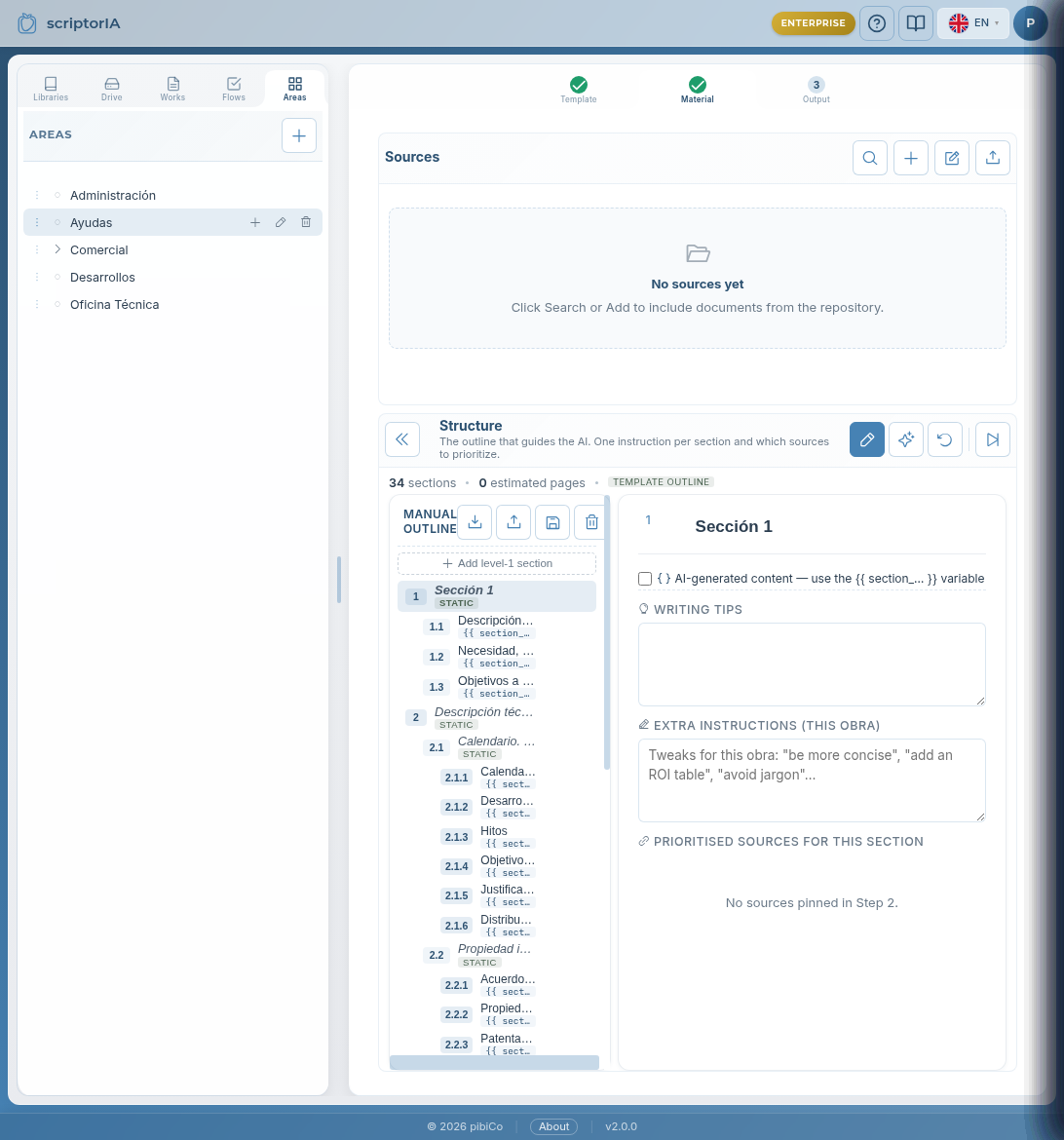This screenshot has height=1140, width=1064.
Task: Click drag handle beside Comercial
Action: coord(37,249)
